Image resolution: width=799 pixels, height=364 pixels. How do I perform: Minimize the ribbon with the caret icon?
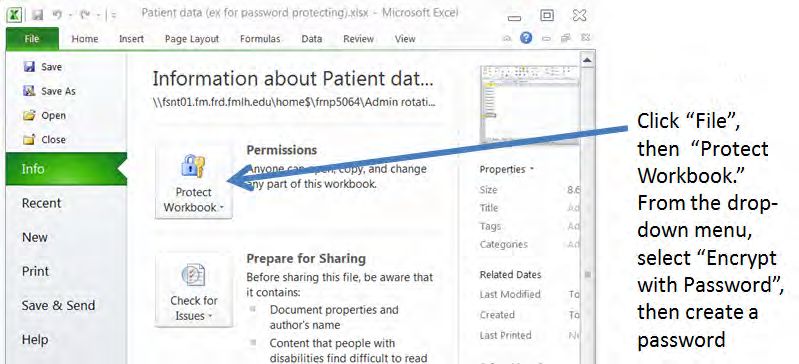pyautogui.click(x=507, y=38)
